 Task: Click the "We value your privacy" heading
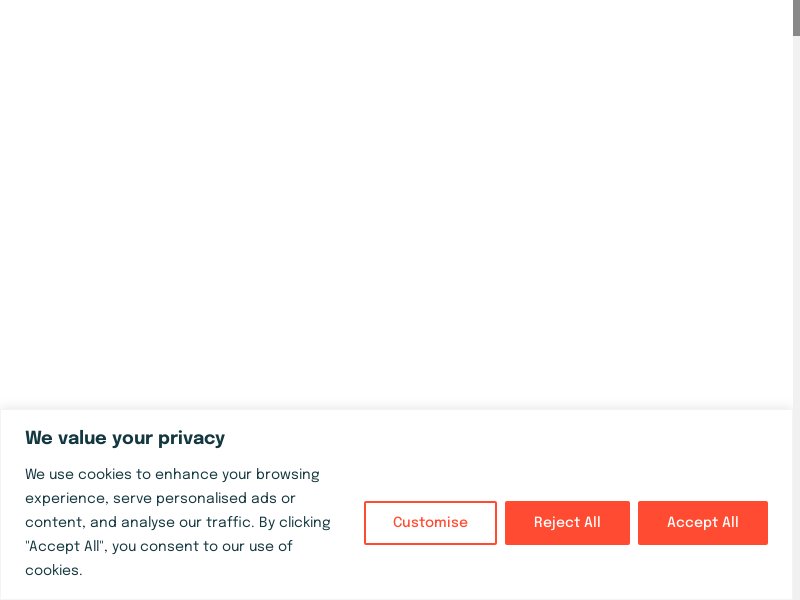point(125,438)
